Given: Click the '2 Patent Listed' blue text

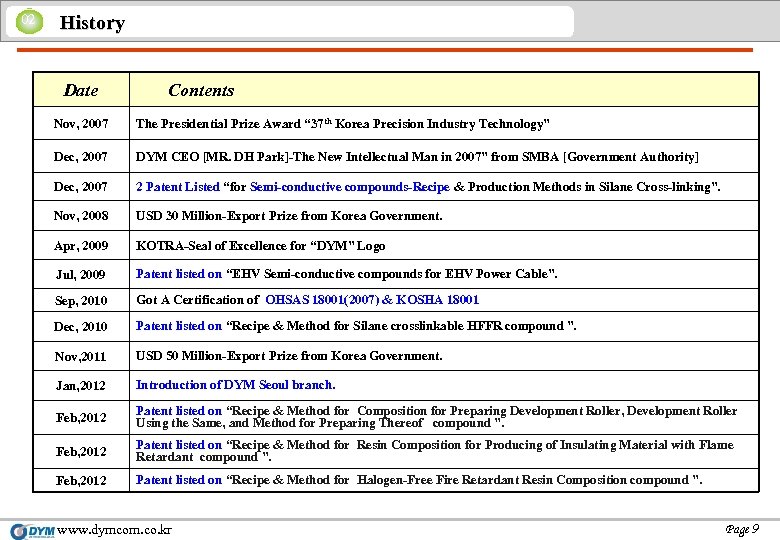Looking at the screenshot, I should click(x=178, y=186).
